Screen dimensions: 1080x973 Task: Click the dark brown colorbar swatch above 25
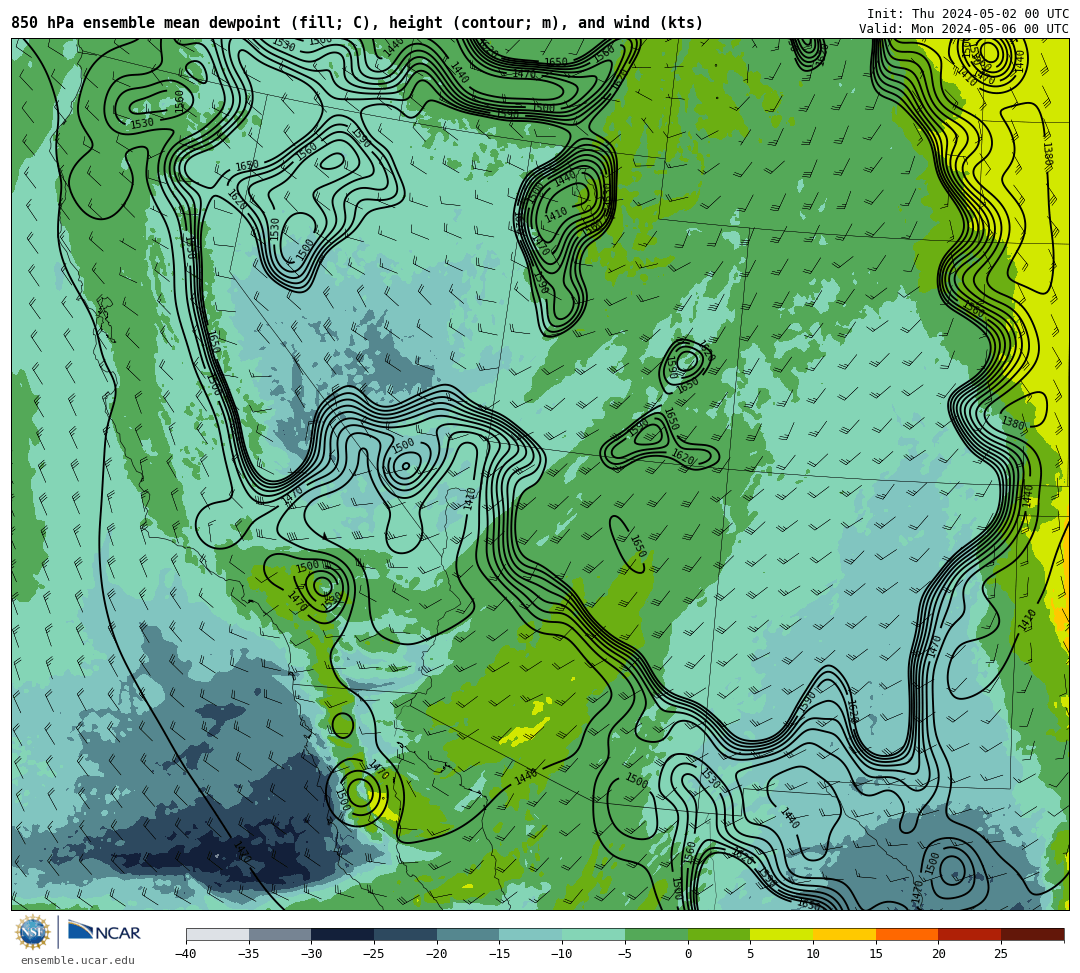pos(1032,934)
